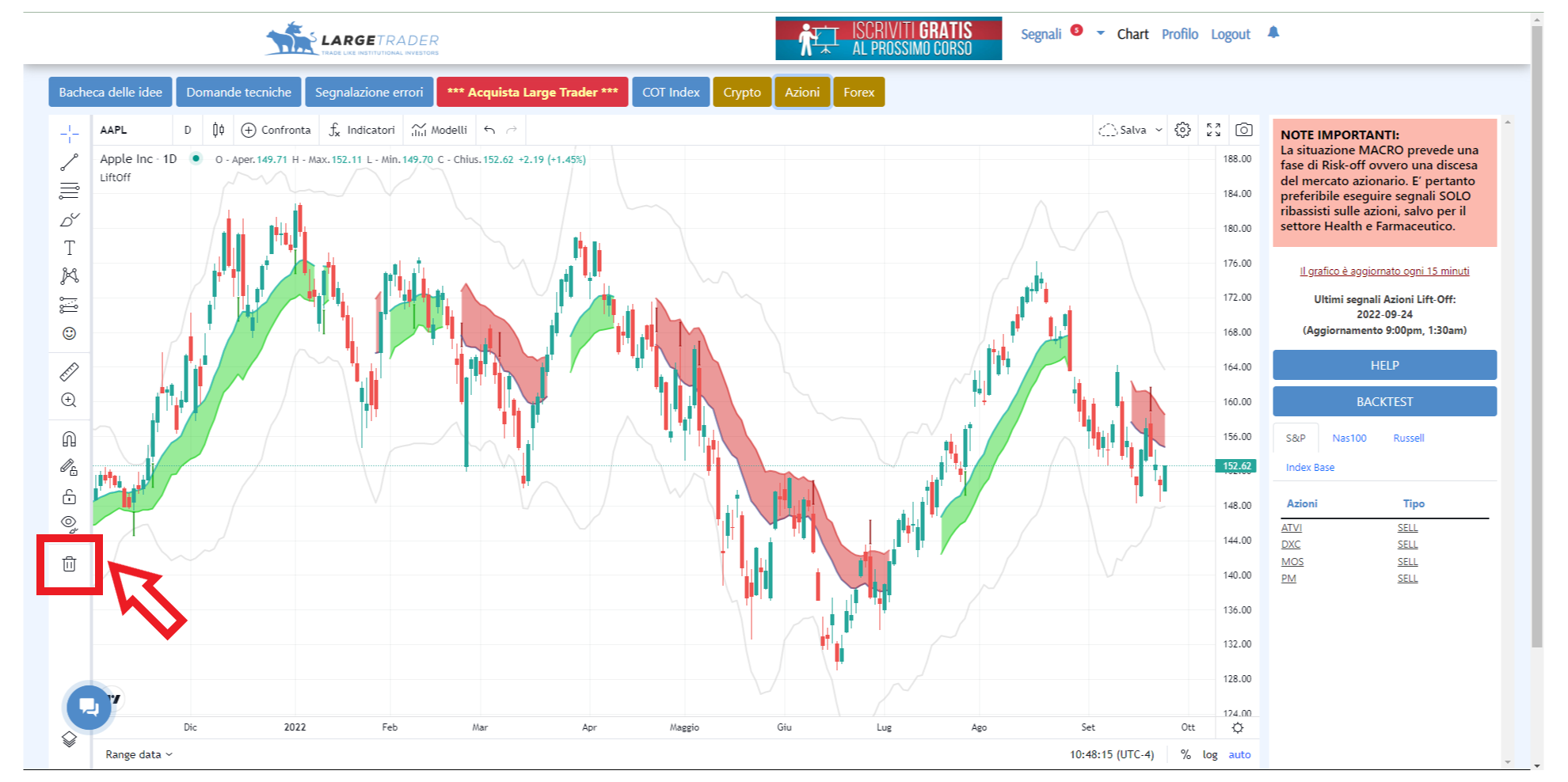Viewport: 1568px width, 782px height.
Task: Click the Large Trader logo
Action: pyautogui.click(x=352, y=39)
